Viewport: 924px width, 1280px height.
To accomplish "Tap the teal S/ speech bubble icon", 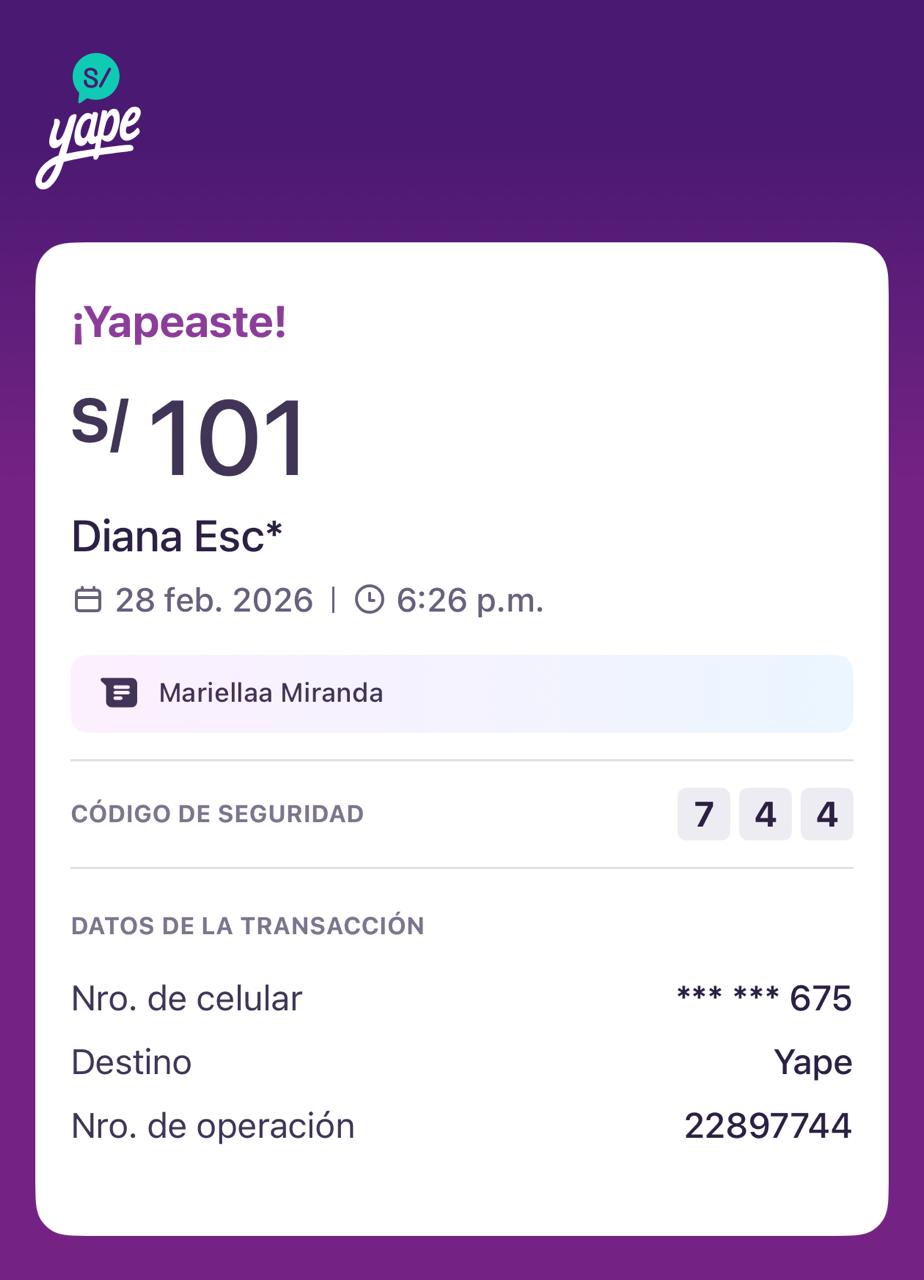I will pos(96,77).
